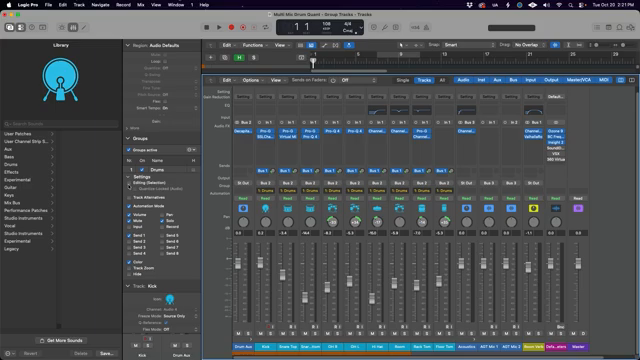Click the Library Save button

(107, 353)
